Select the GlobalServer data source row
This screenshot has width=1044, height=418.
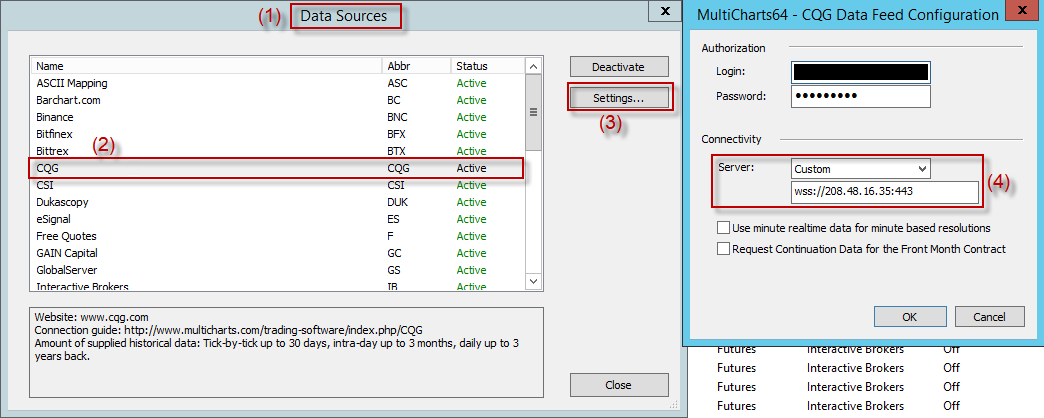(278, 270)
